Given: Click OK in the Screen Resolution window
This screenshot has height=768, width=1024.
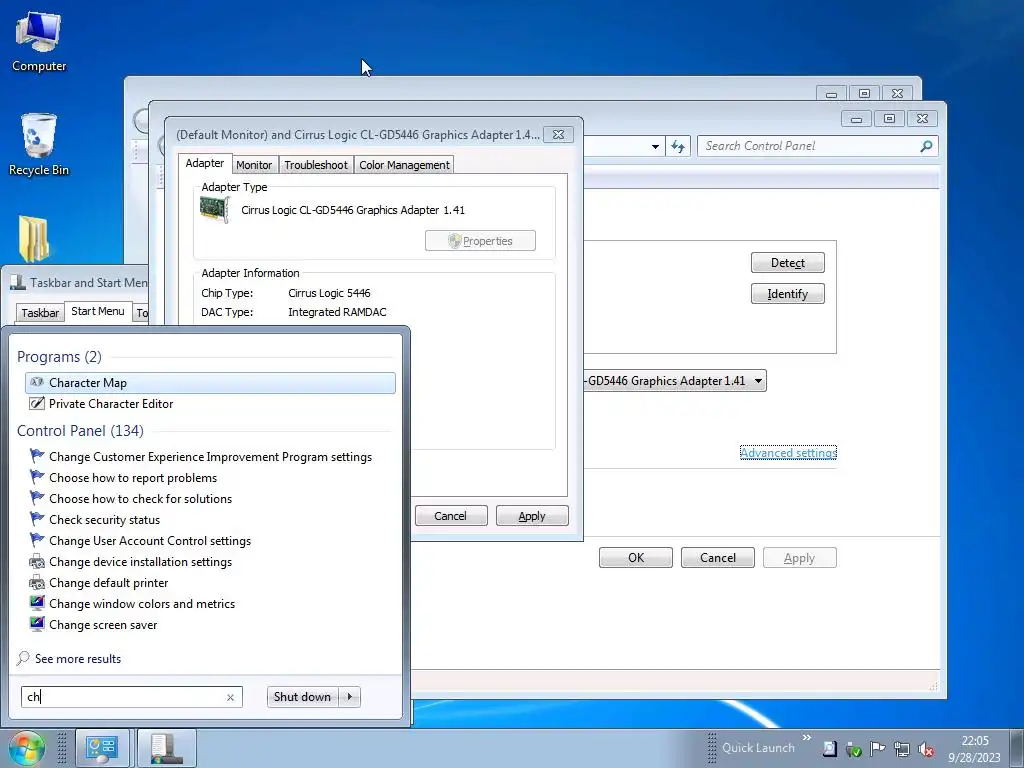Looking at the screenshot, I should pyautogui.click(x=636, y=558).
